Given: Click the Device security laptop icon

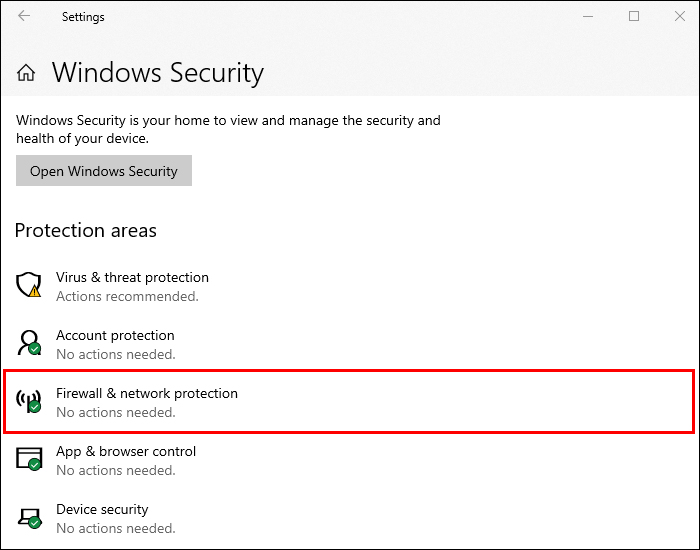Looking at the screenshot, I should [x=29, y=518].
